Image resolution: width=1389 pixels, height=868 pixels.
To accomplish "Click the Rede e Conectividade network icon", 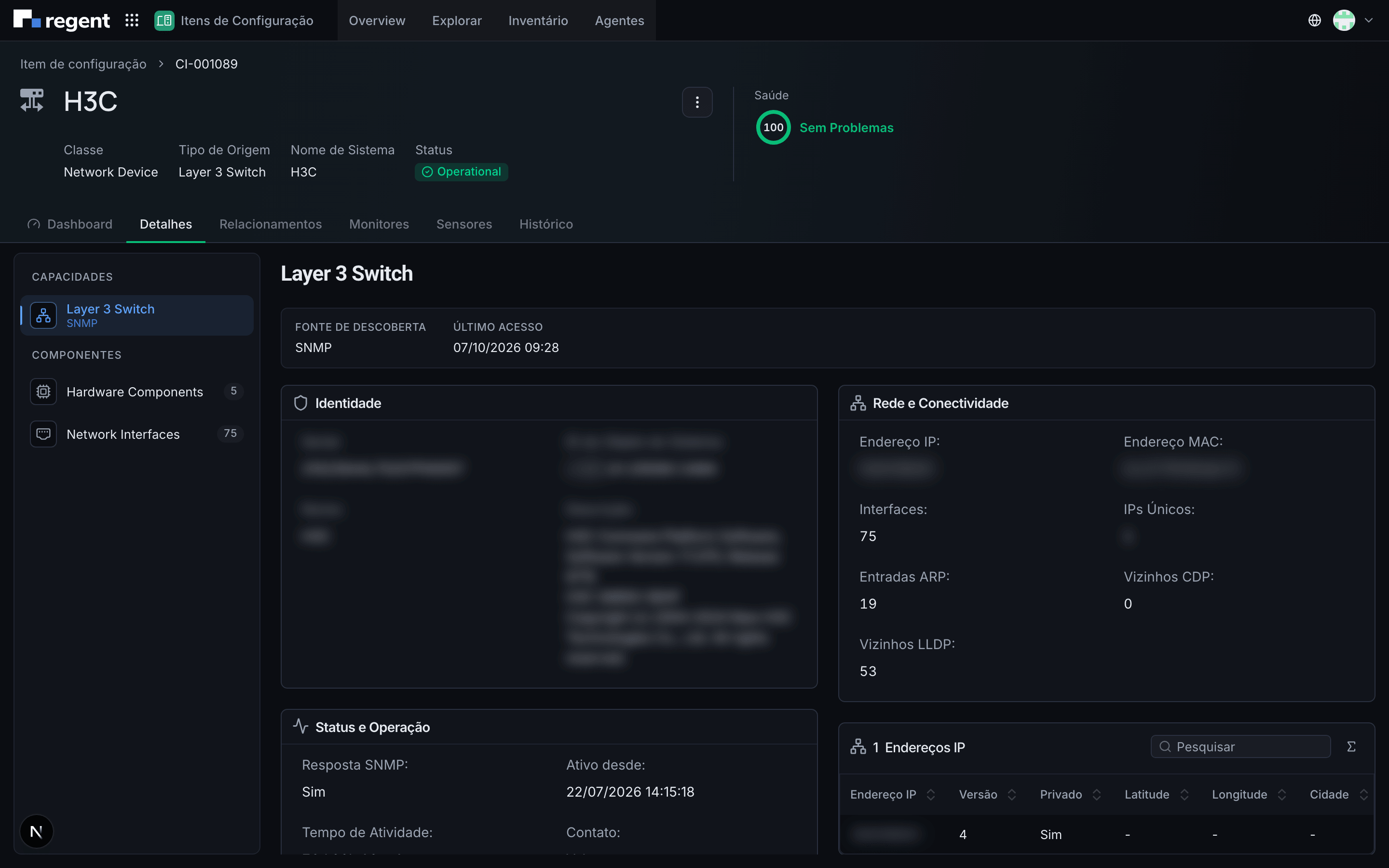I will [858, 403].
